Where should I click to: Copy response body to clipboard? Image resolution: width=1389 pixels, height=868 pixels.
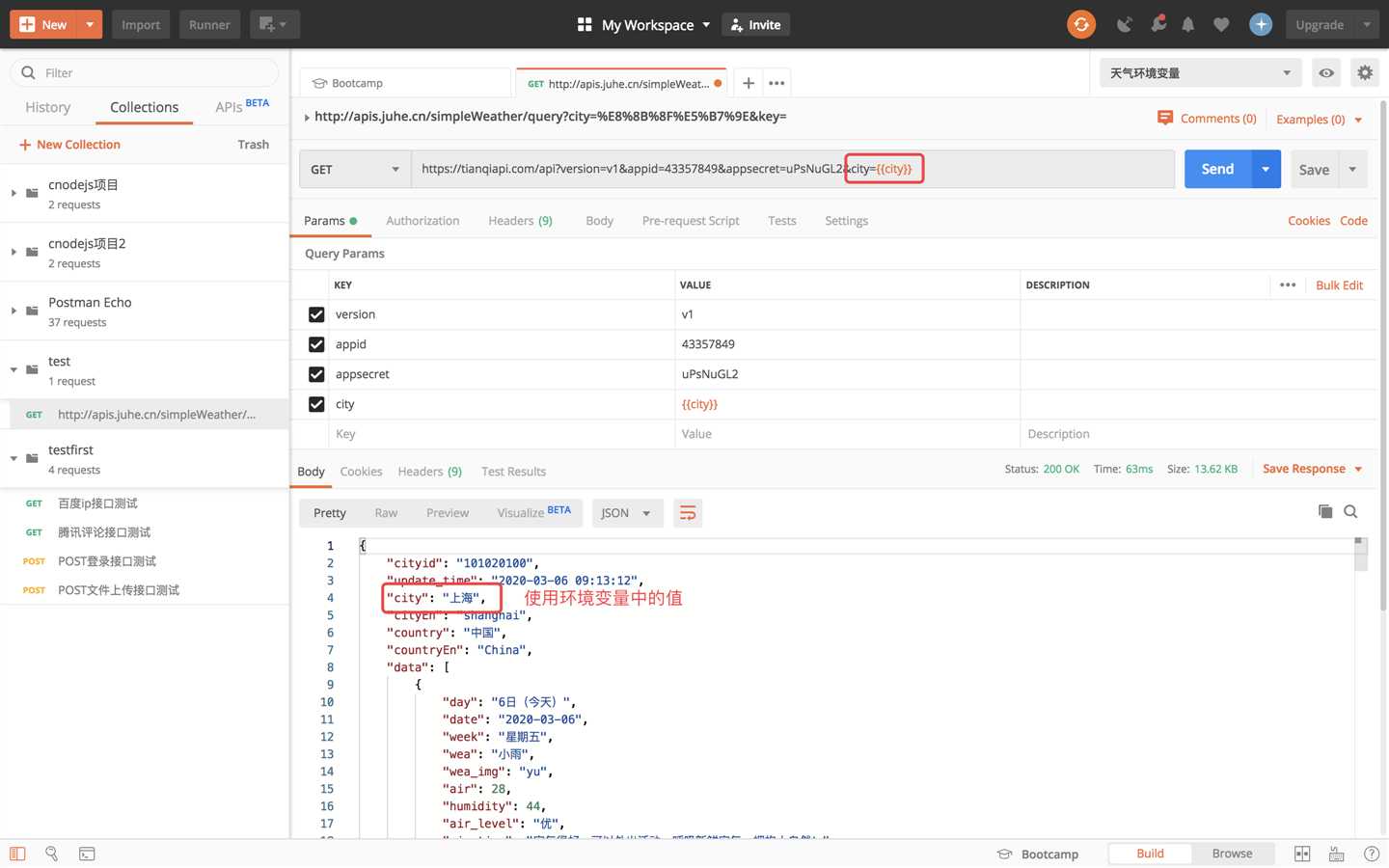[1325, 511]
